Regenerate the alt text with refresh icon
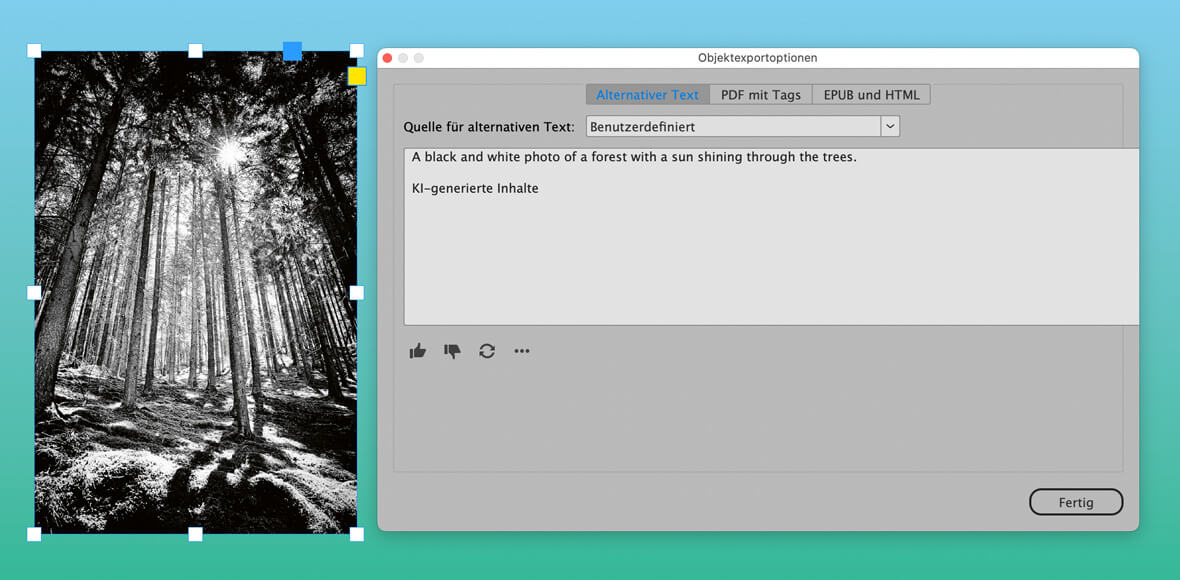The height and width of the screenshot is (580, 1180). pos(487,350)
